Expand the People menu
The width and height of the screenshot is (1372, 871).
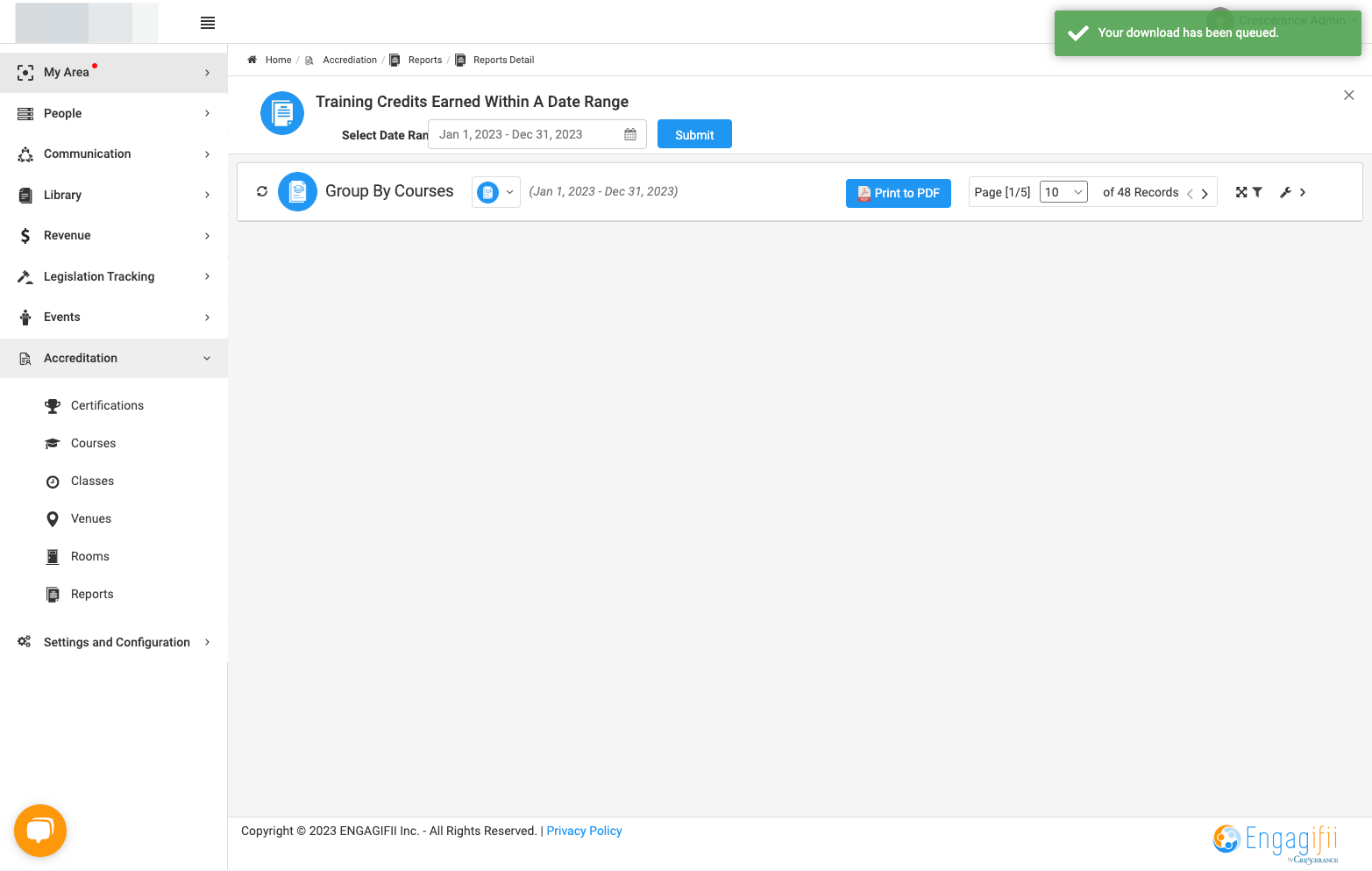point(114,113)
